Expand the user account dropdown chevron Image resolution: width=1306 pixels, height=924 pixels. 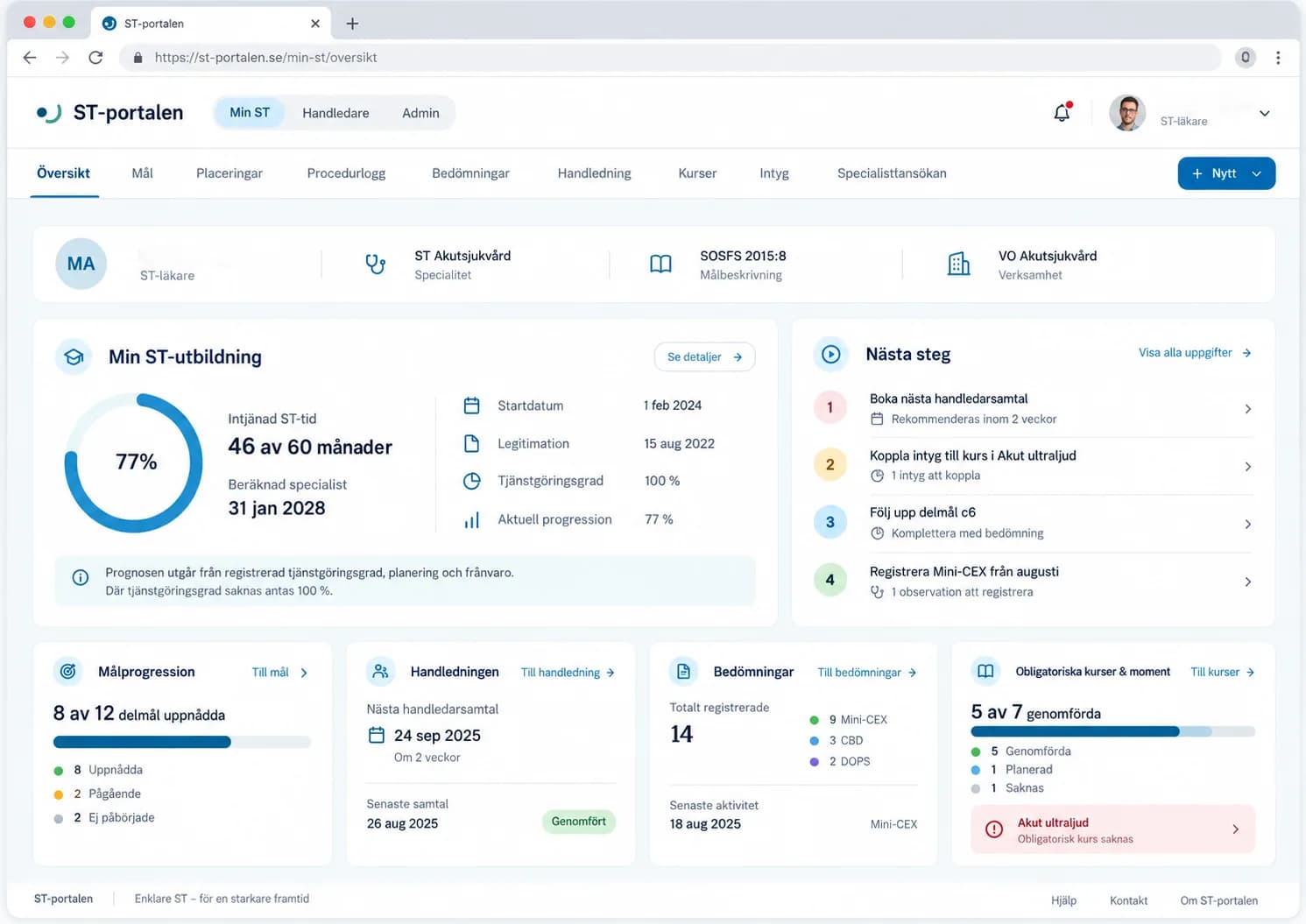click(1264, 113)
